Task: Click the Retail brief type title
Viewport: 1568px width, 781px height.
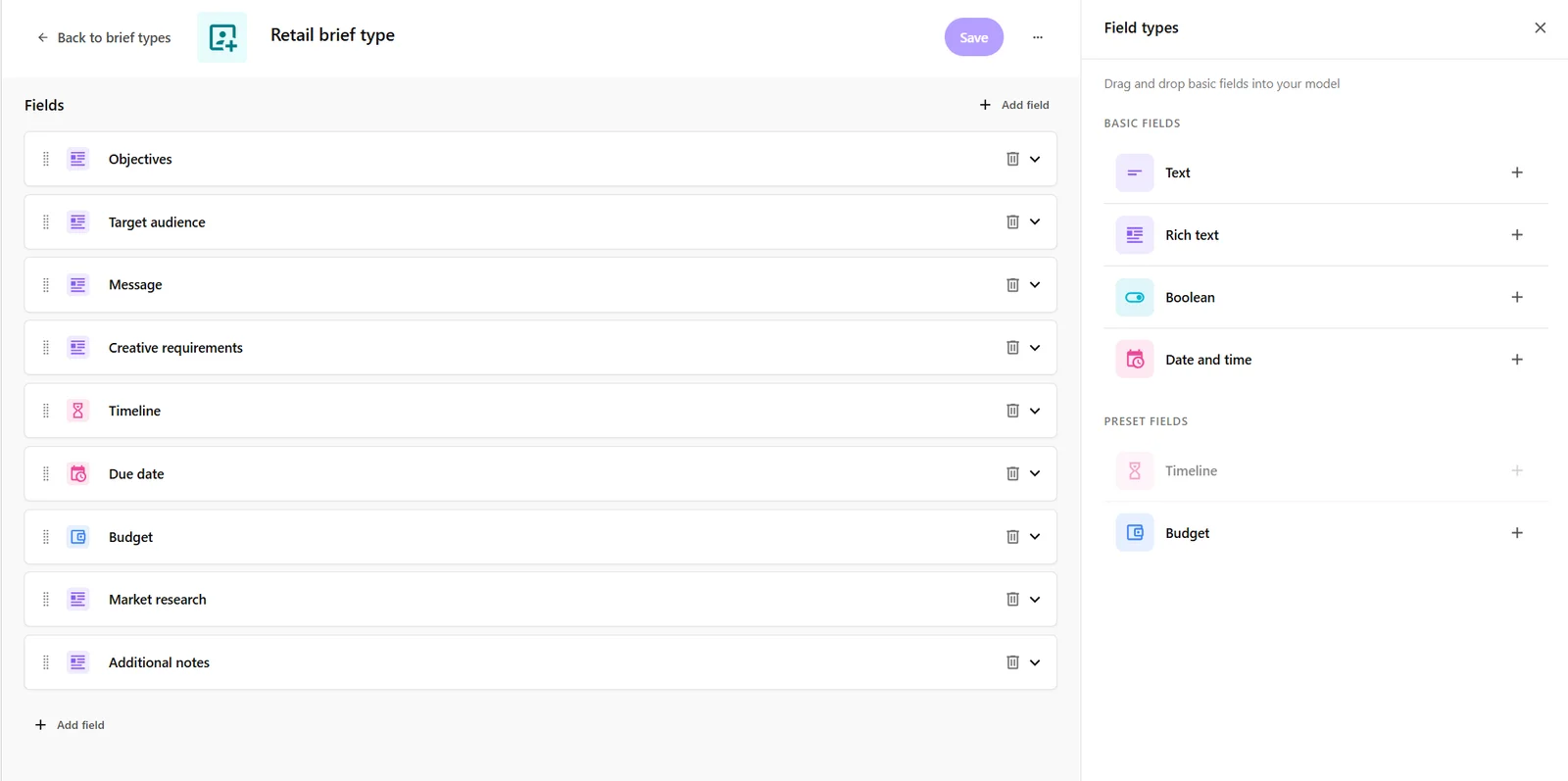Action: coord(332,35)
